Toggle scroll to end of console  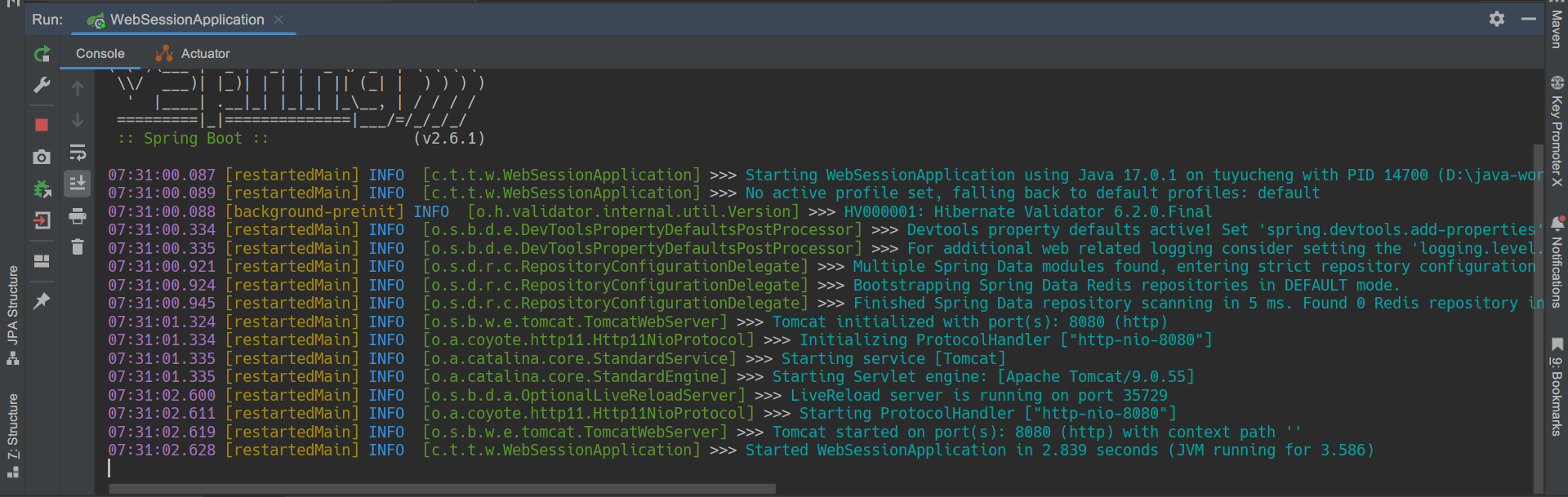point(78,184)
